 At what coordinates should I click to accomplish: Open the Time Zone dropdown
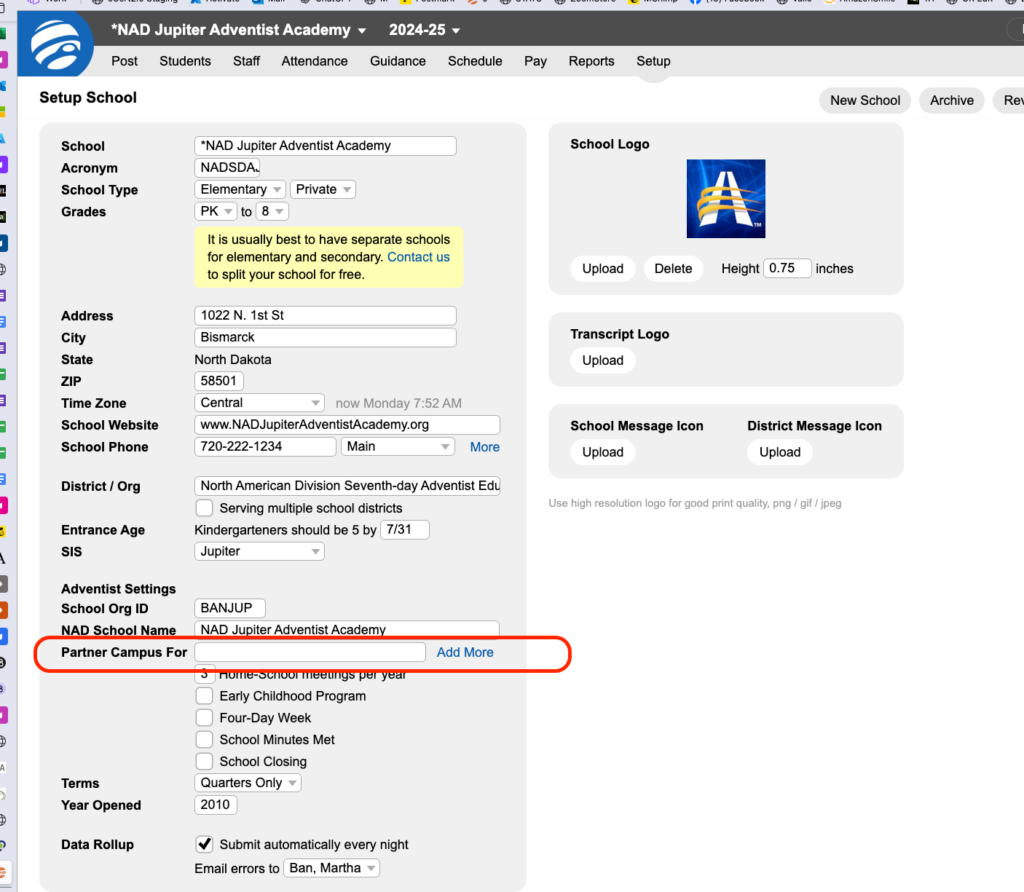click(260, 403)
